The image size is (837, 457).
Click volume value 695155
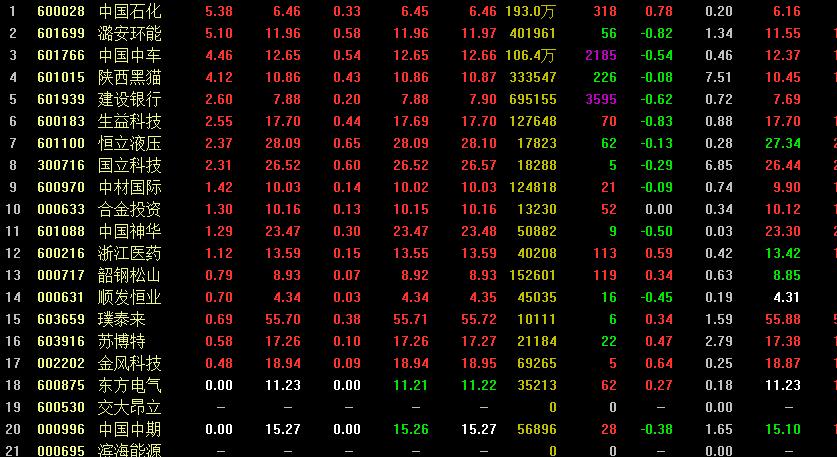coord(533,99)
